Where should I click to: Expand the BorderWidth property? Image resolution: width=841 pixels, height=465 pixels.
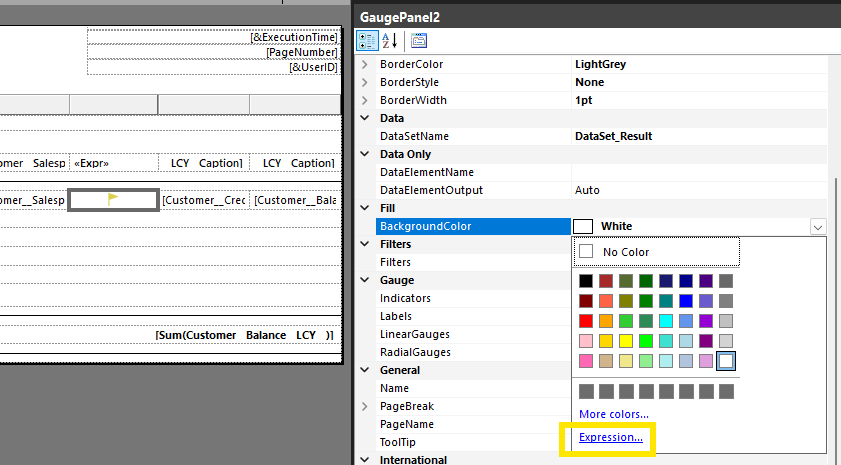[x=365, y=100]
